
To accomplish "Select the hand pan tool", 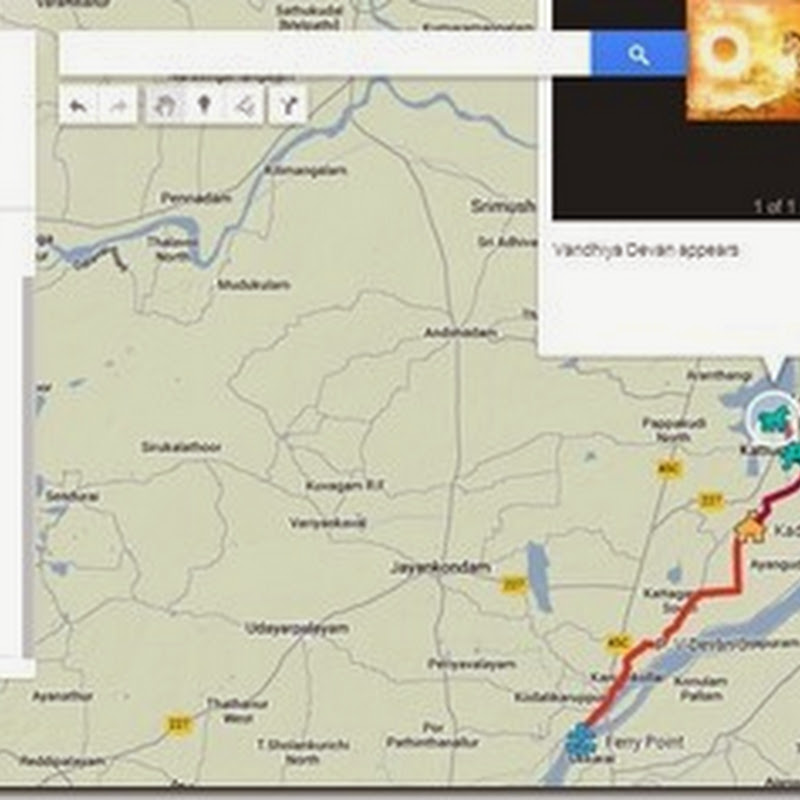I will click(x=165, y=105).
